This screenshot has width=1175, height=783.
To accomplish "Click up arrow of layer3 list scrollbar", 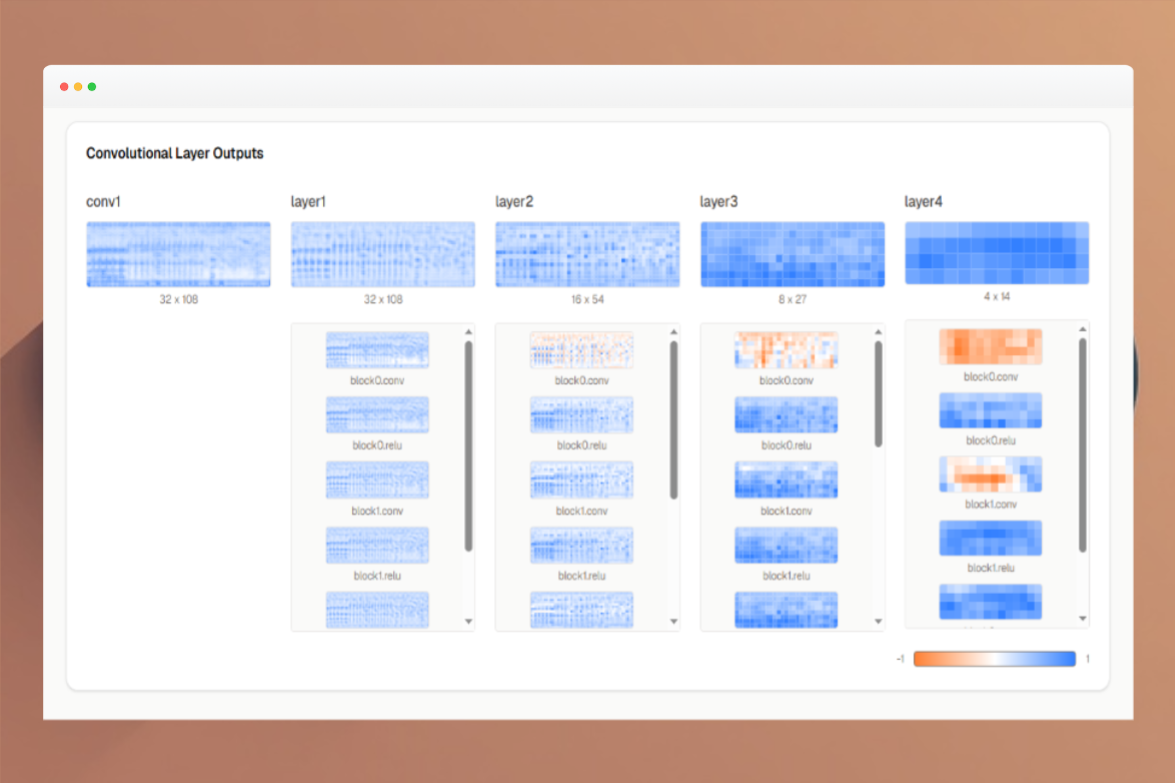I will click(878, 332).
